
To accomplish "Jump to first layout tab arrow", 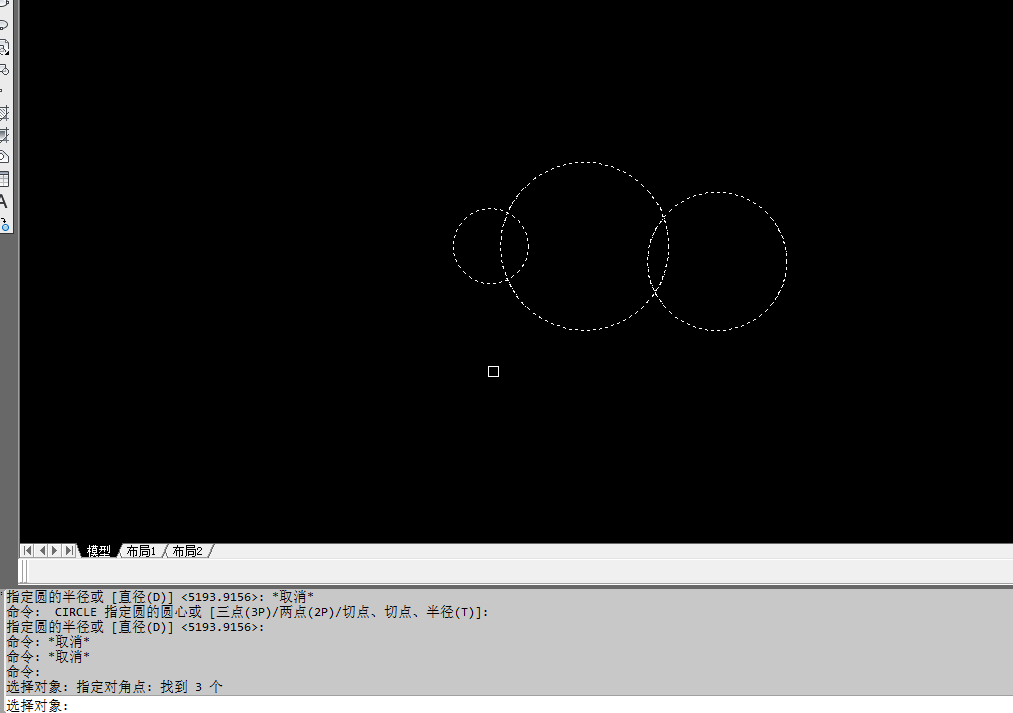I will click(x=27, y=550).
